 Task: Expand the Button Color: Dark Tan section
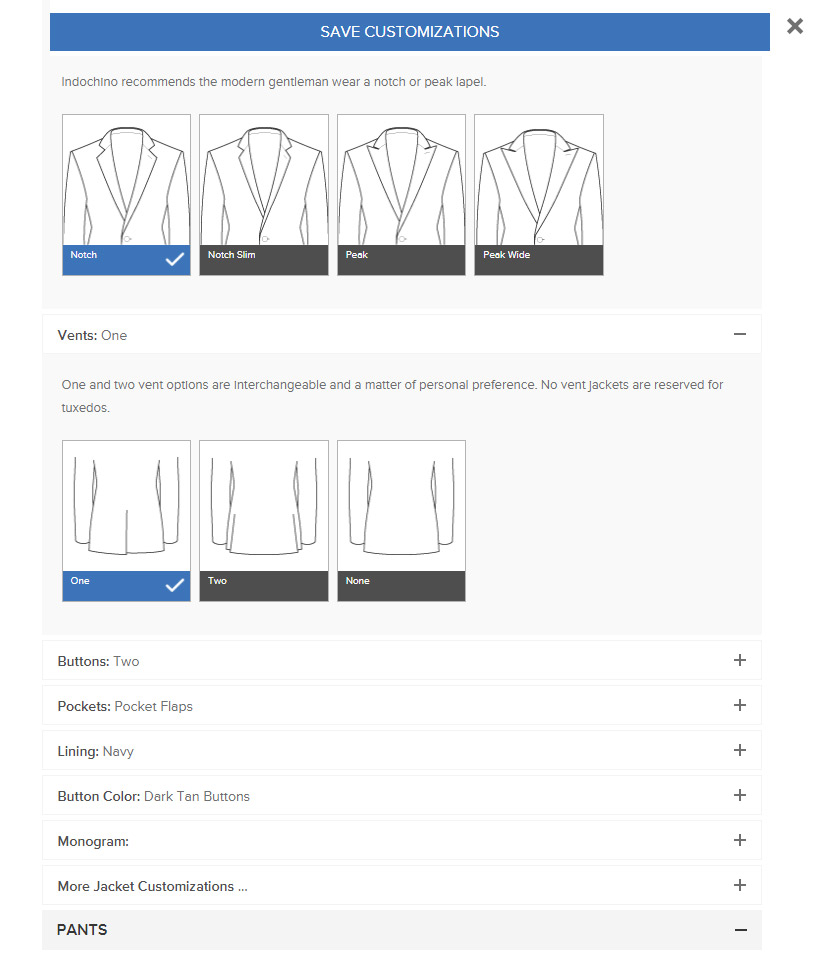(402, 796)
